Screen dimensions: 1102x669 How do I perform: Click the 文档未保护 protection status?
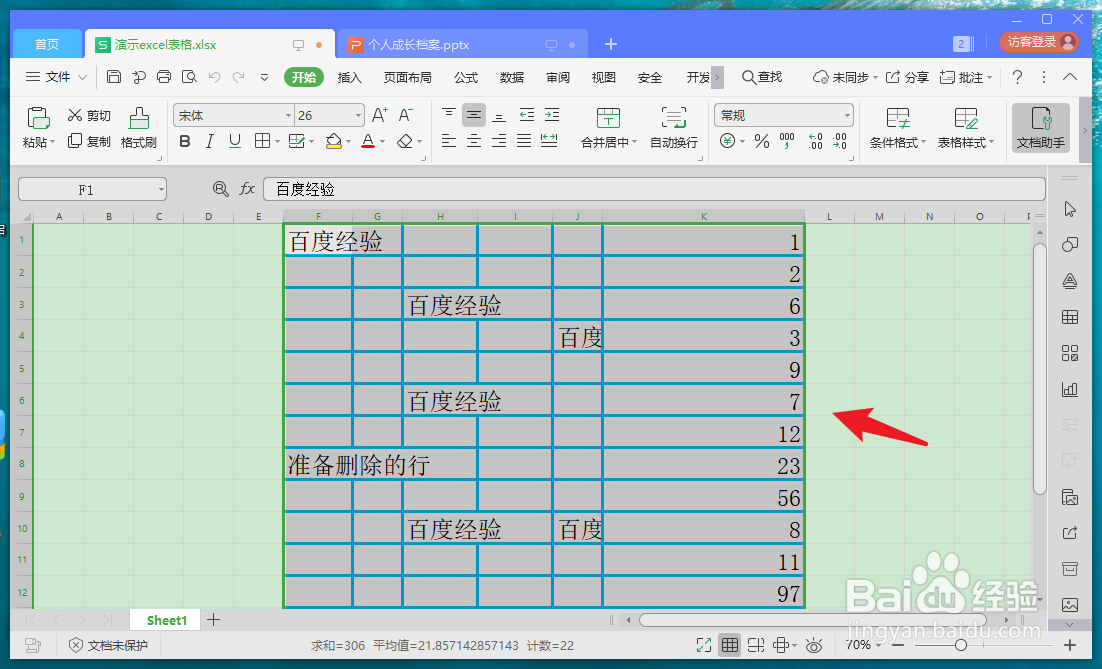click(108, 645)
